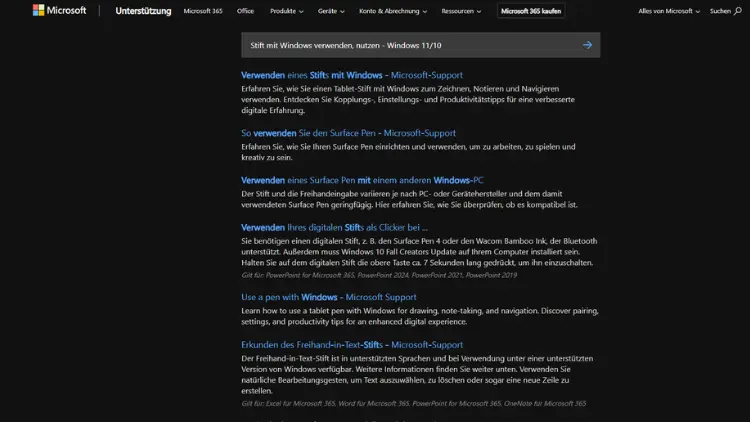Expand the Produkte dropdown
The height and width of the screenshot is (422, 750).
tap(287, 11)
